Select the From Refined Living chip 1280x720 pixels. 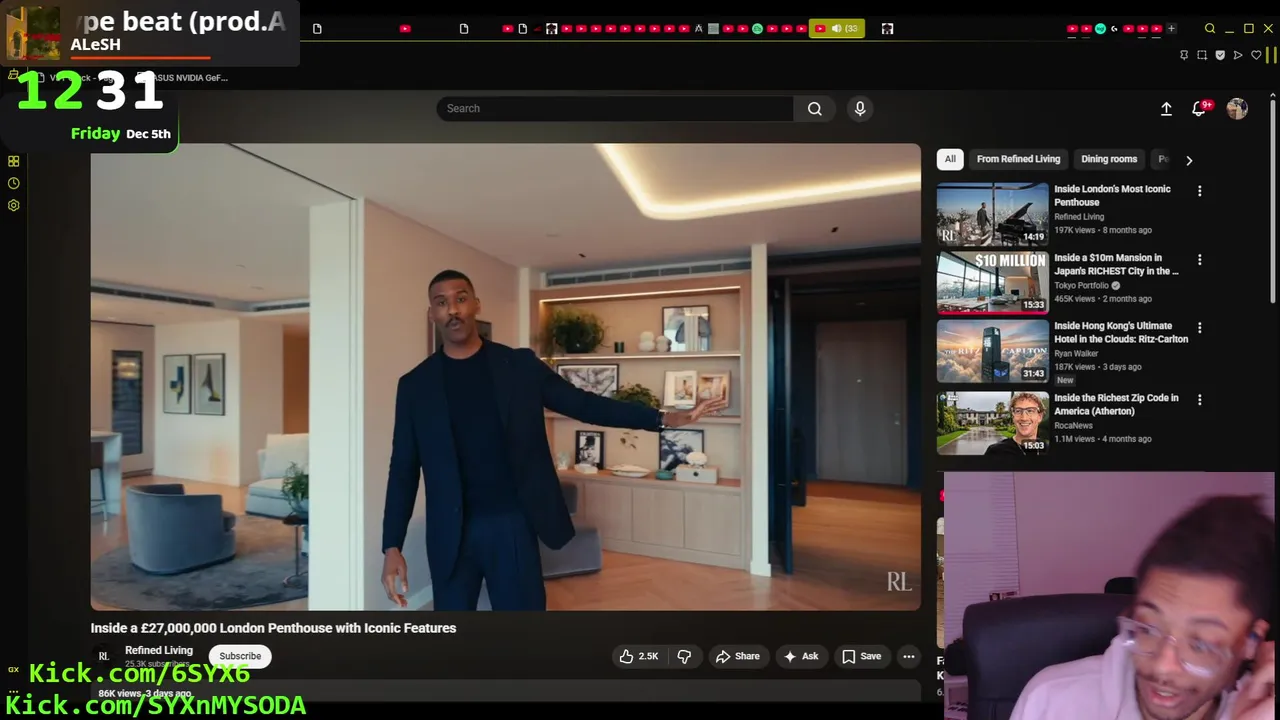(1018, 159)
